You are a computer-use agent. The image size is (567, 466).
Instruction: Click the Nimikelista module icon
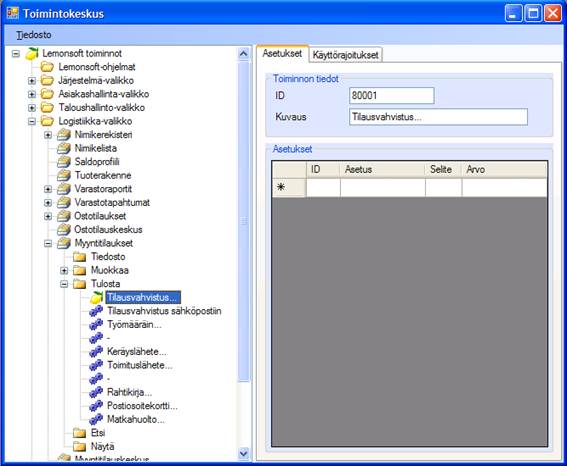(64, 148)
